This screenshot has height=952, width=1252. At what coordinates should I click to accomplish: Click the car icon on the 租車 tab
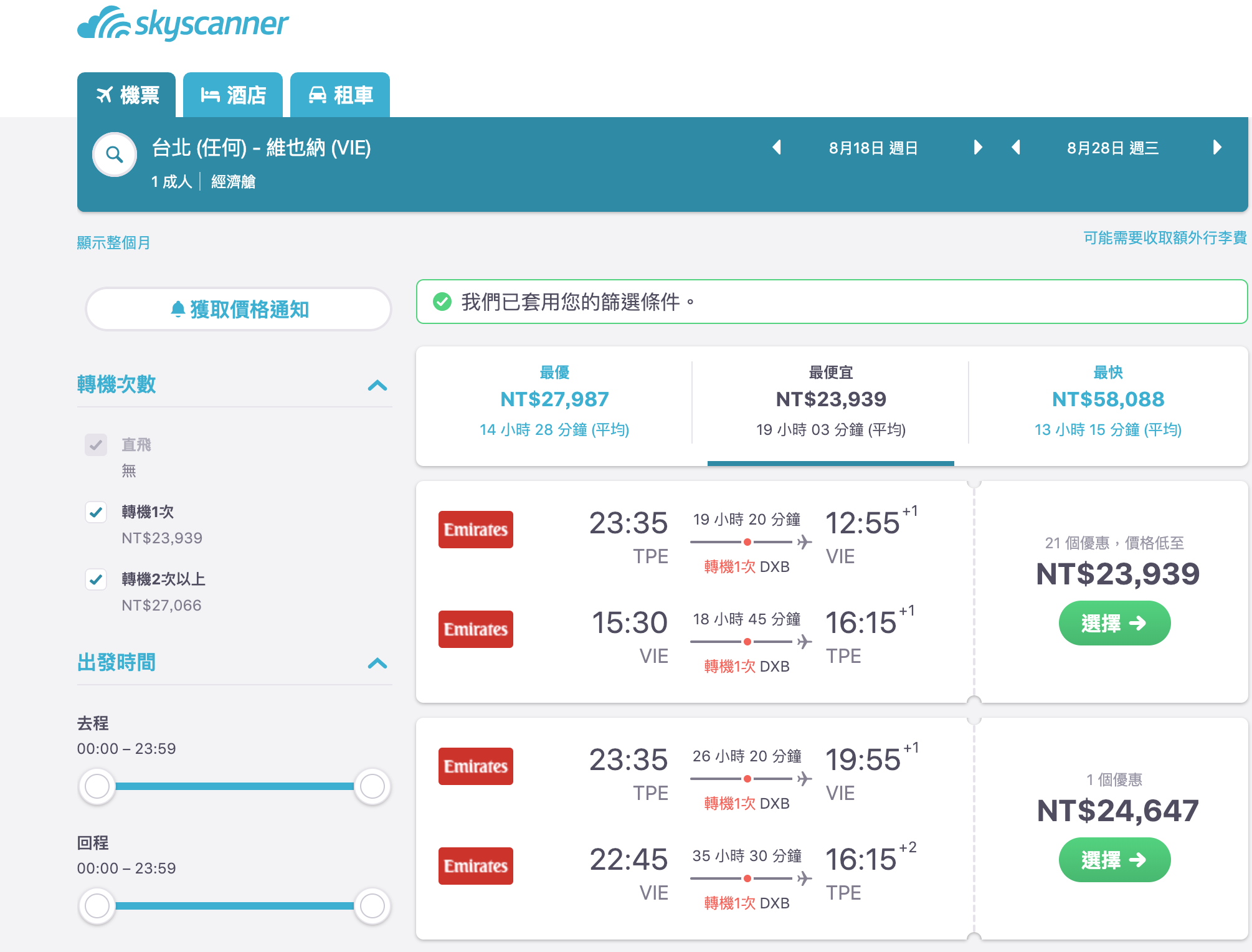[318, 95]
